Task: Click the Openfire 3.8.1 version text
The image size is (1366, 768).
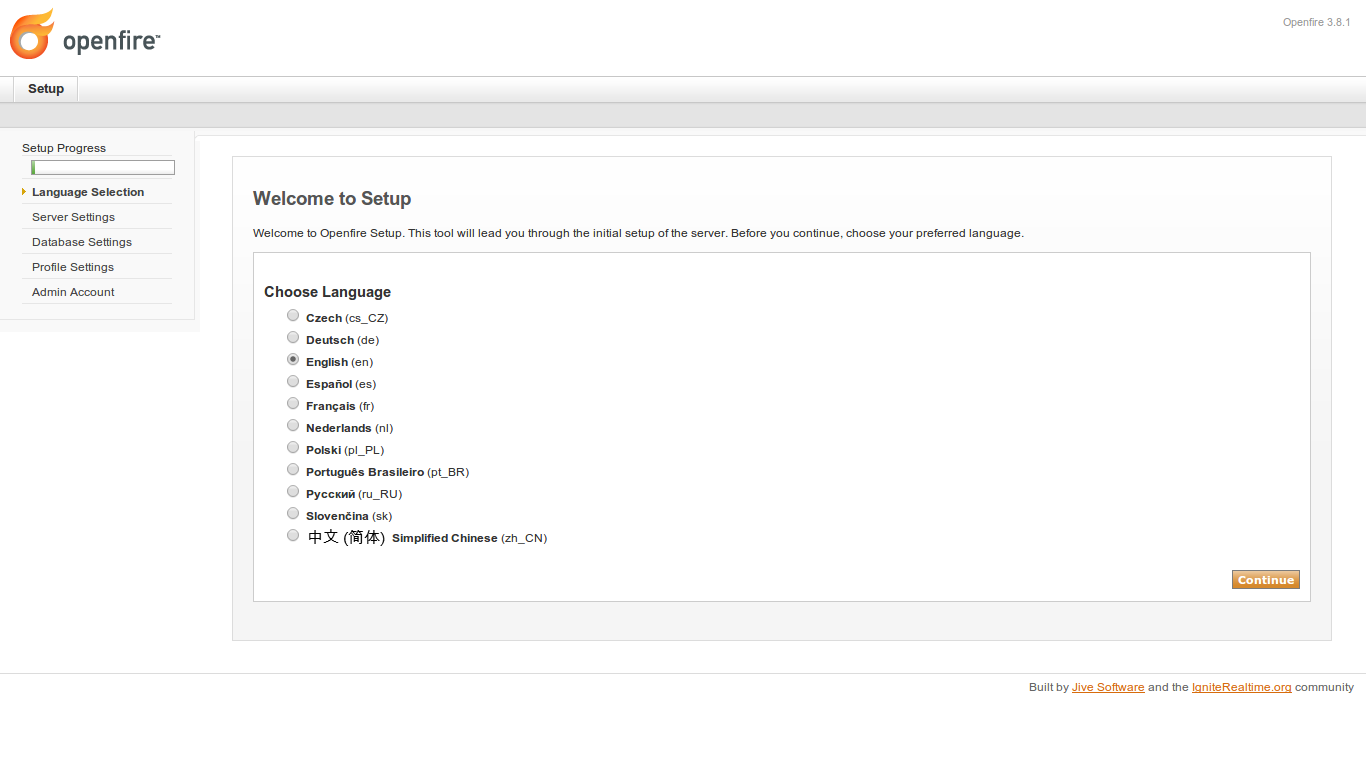Action: click(x=1317, y=22)
